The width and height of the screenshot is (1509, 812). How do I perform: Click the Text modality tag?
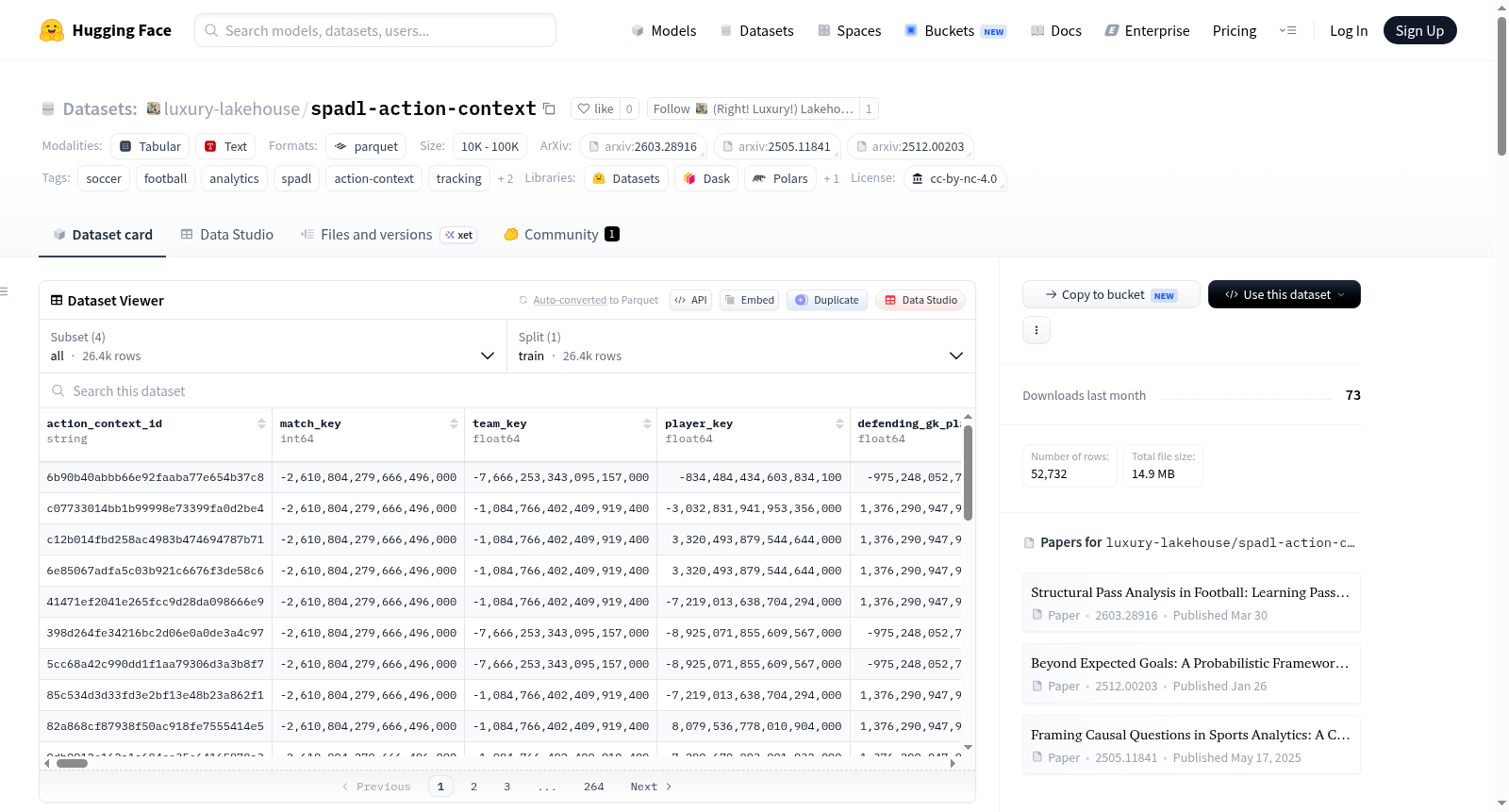(x=225, y=146)
